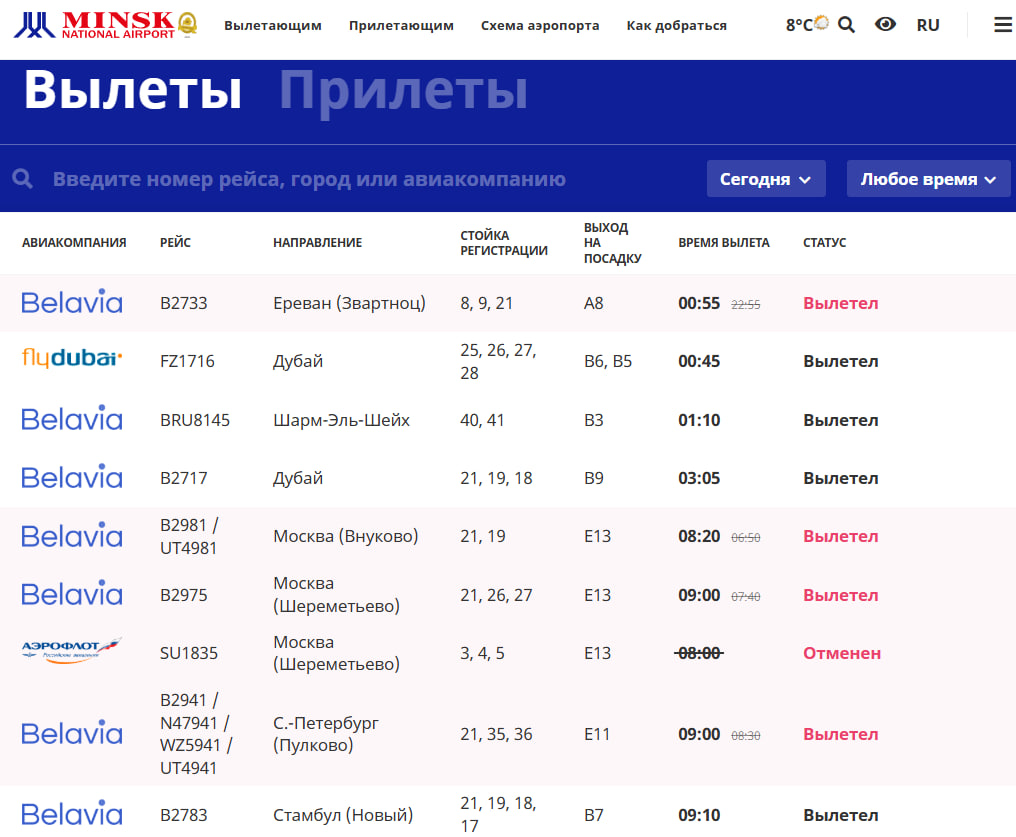The height and width of the screenshot is (837, 1016).
Task: Switch language using RU selector
Action: pyautogui.click(x=928, y=25)
